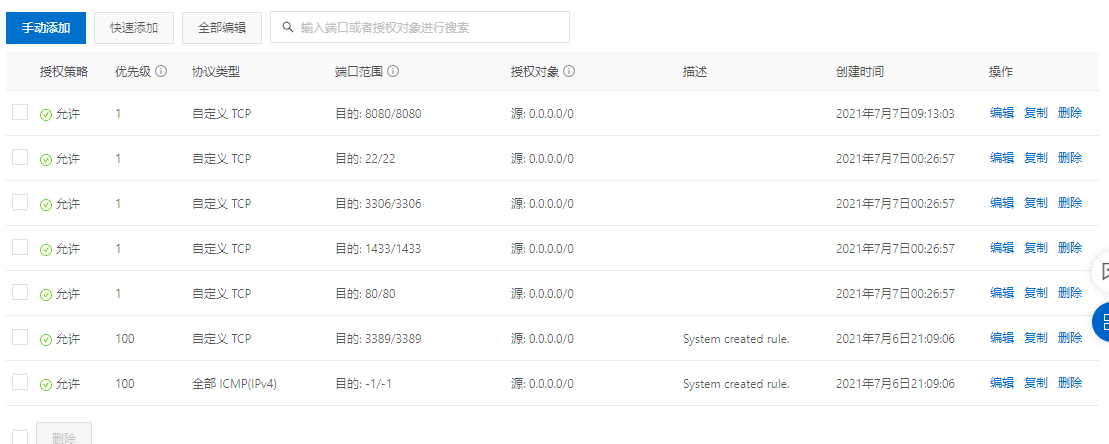This screenshot has width=1109, height=444.
Task: Click the 授权策略 column header
Action: tap(64, 71)
